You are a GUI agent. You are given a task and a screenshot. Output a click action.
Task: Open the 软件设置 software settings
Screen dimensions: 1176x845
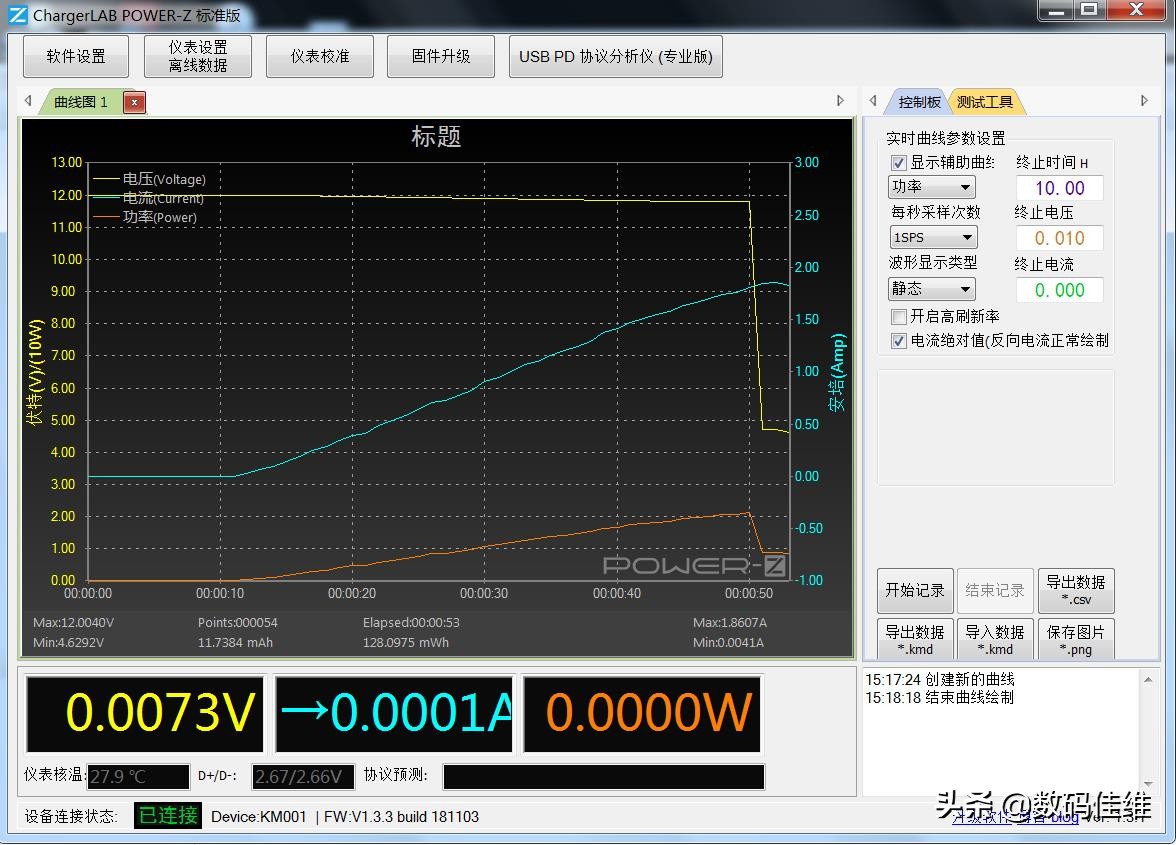(x=75, y=56)
